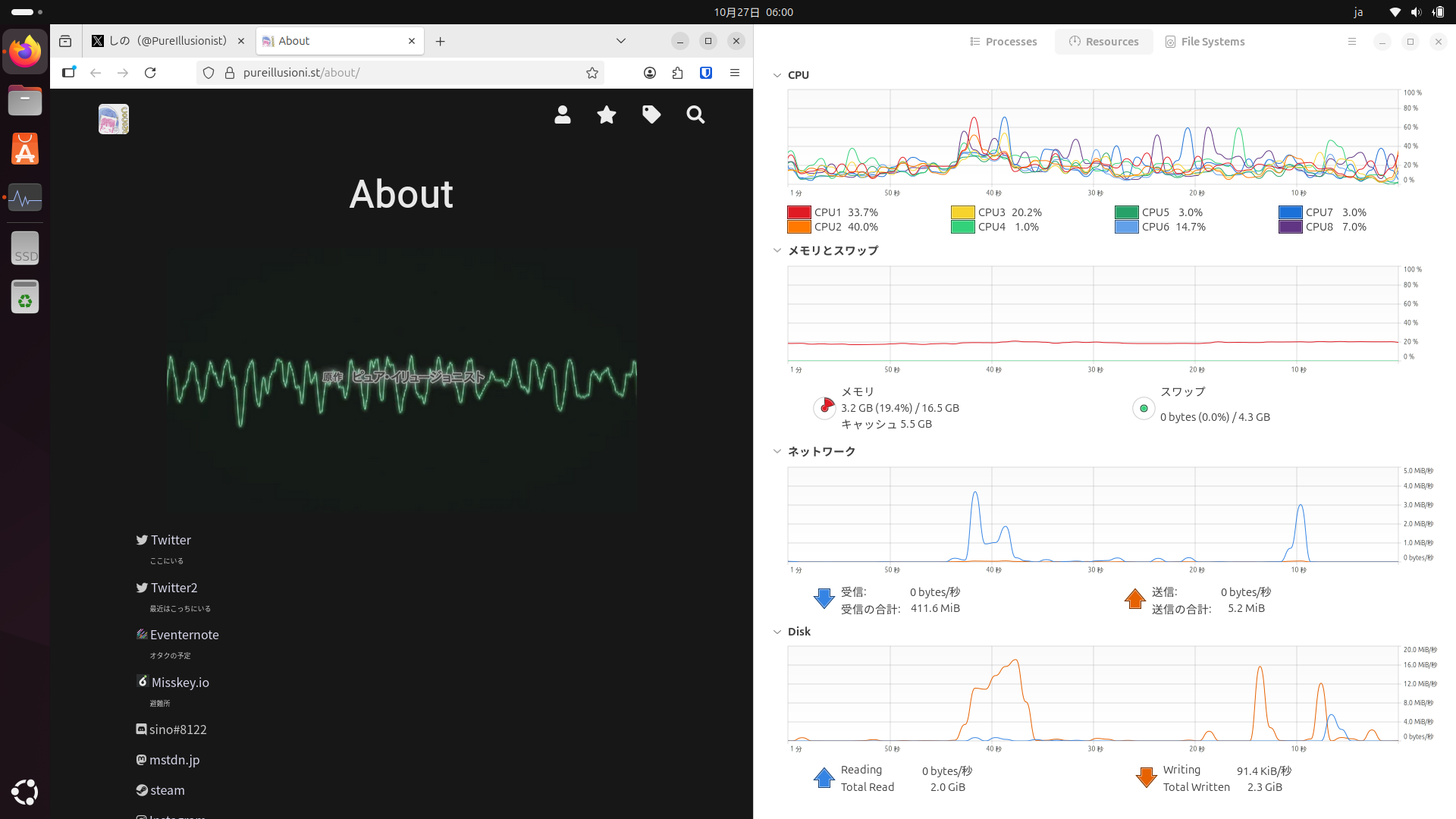Open the site search magnifier icon
The height and width of the screenshot is (819, 1456).
tap(695, 115)
